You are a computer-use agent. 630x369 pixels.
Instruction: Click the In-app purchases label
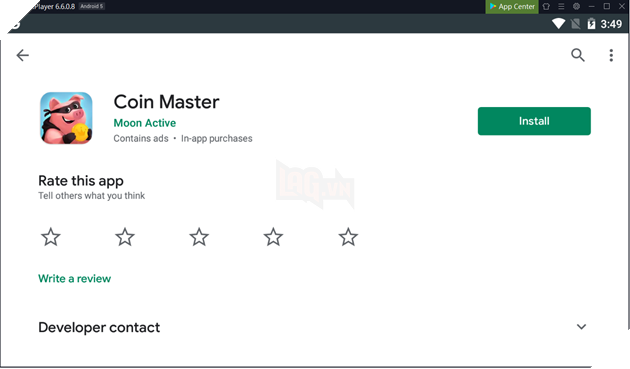[217, 138]
